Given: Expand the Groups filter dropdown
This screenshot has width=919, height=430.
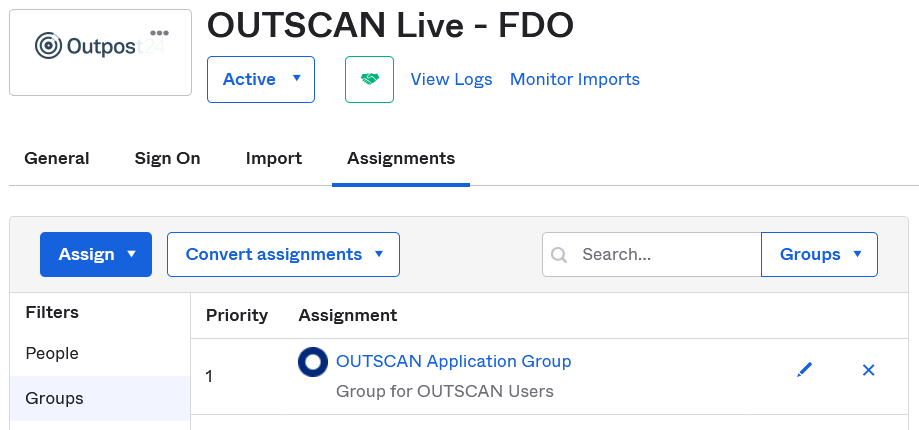Looking at the screenshot, I should (x=819, y=254).
